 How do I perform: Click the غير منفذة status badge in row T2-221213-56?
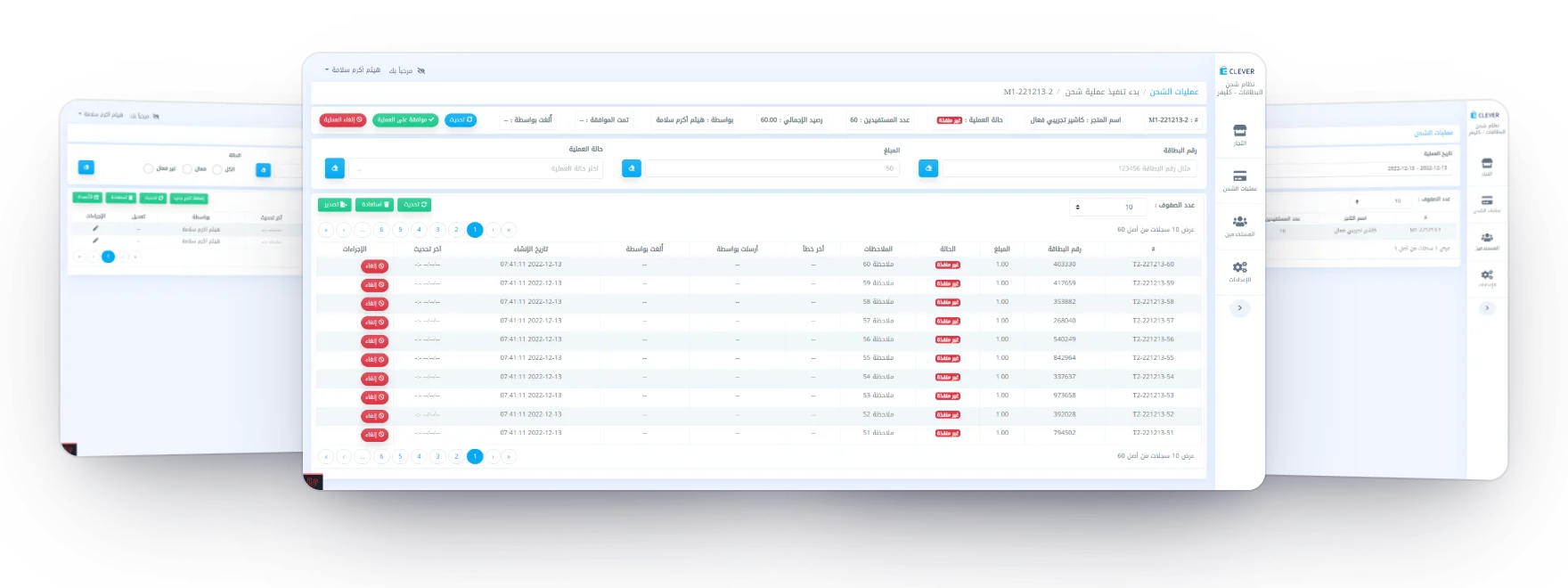point(948,339)
